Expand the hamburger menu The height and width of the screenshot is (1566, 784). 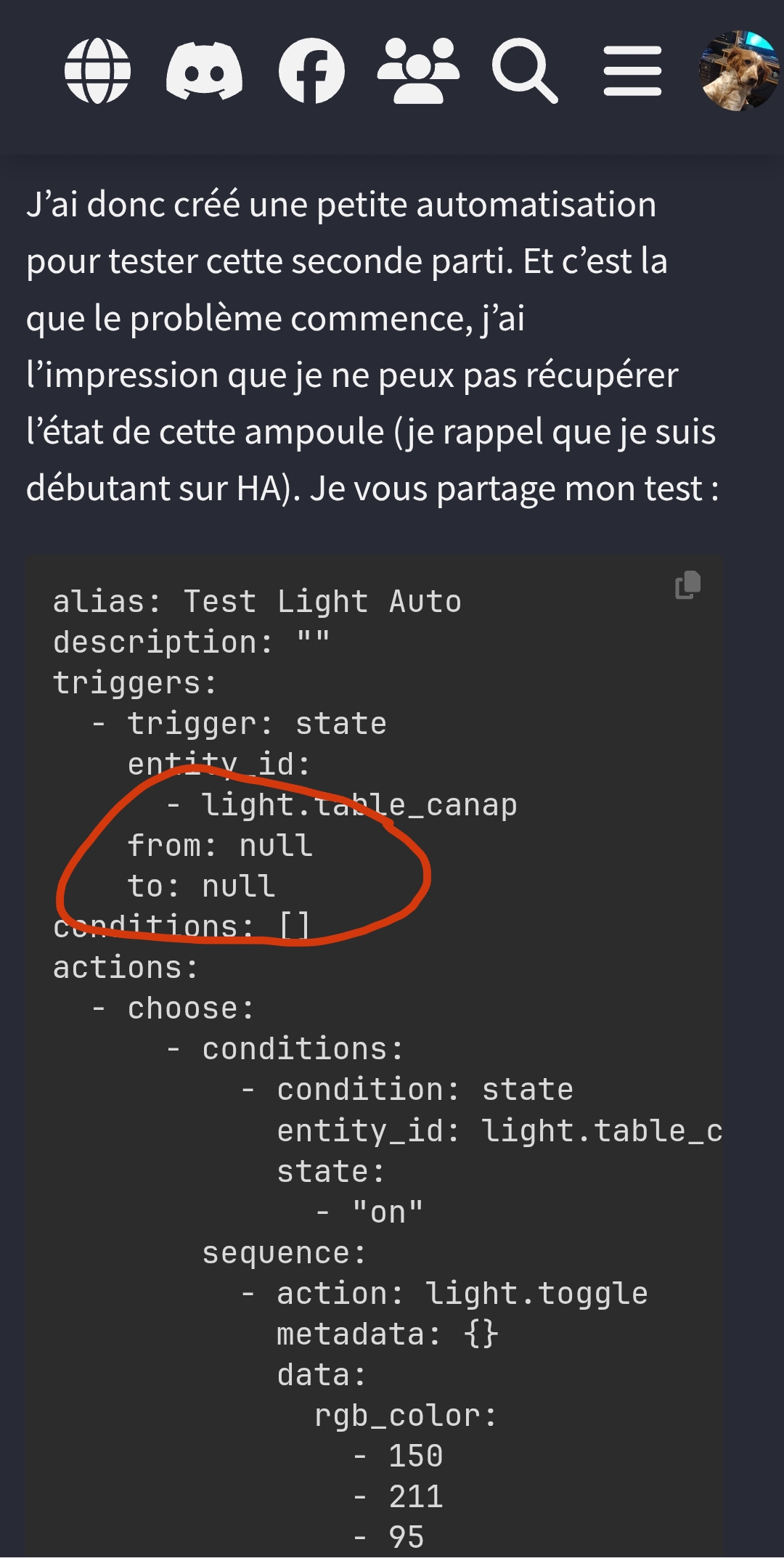632,71
